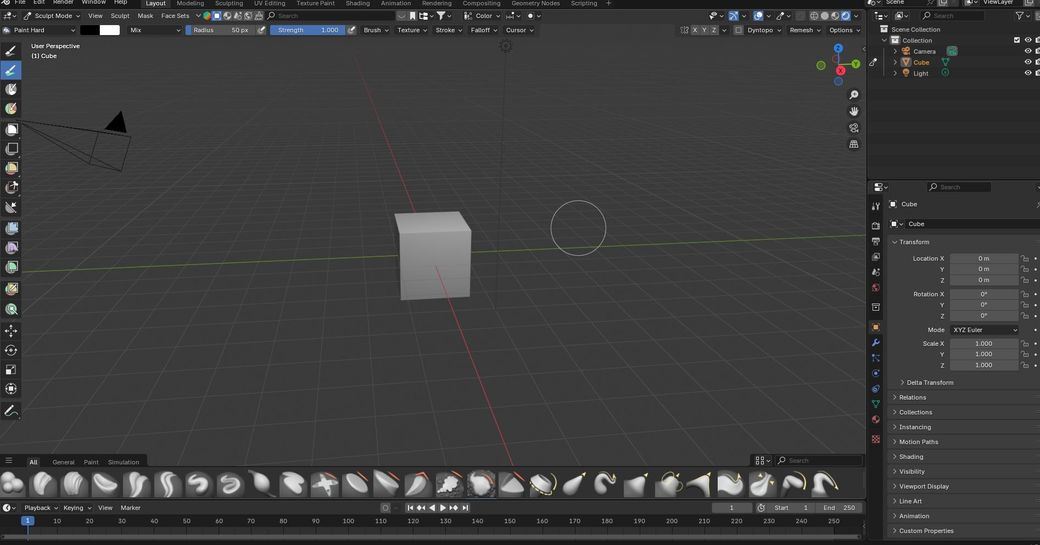Click the Annotate tool icon
Image resolution: width=1040 pixels, height=545 pixels.
(x=12, y=411)
